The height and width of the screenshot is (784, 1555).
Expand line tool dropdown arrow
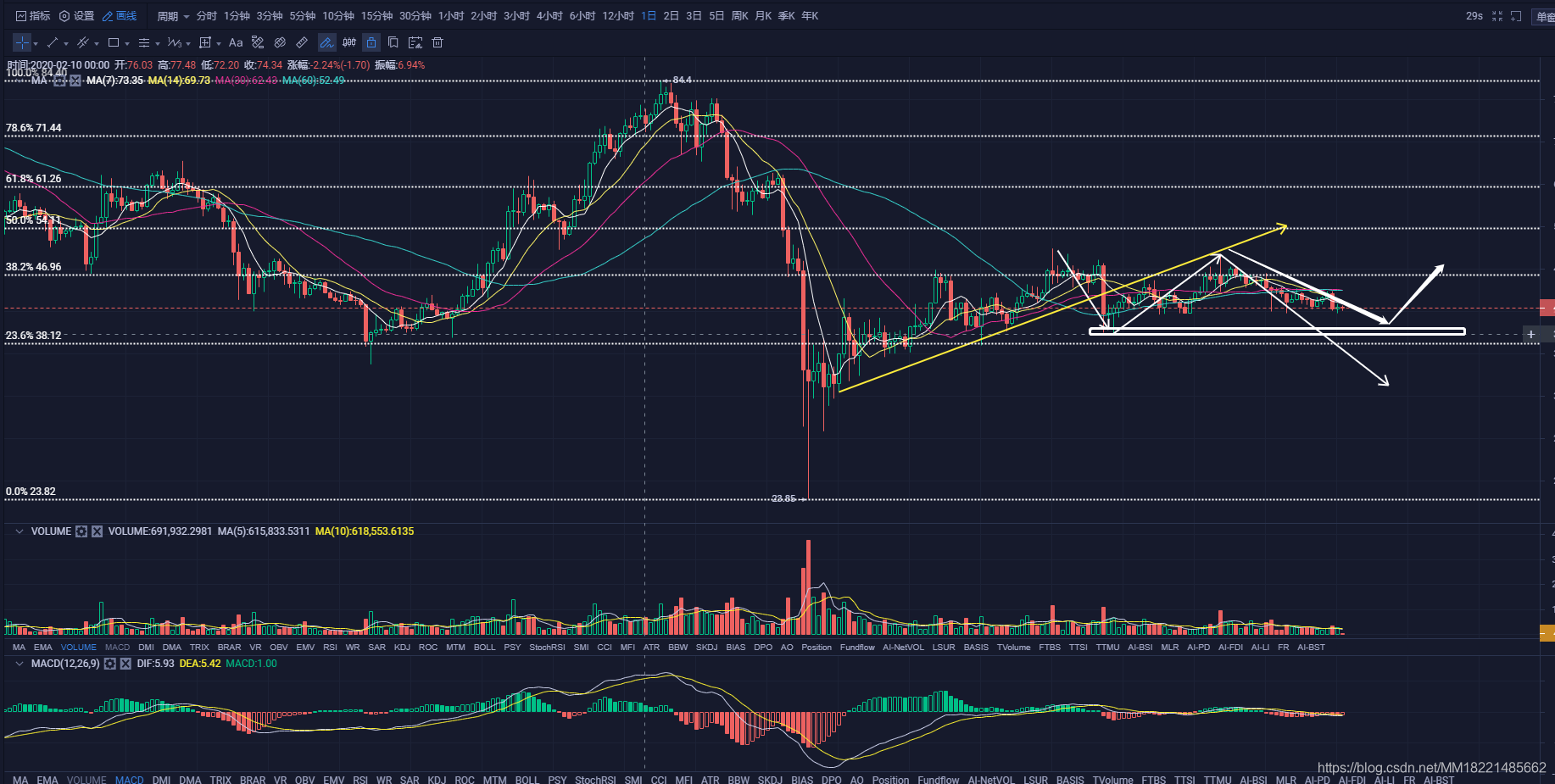click(66, 43)
